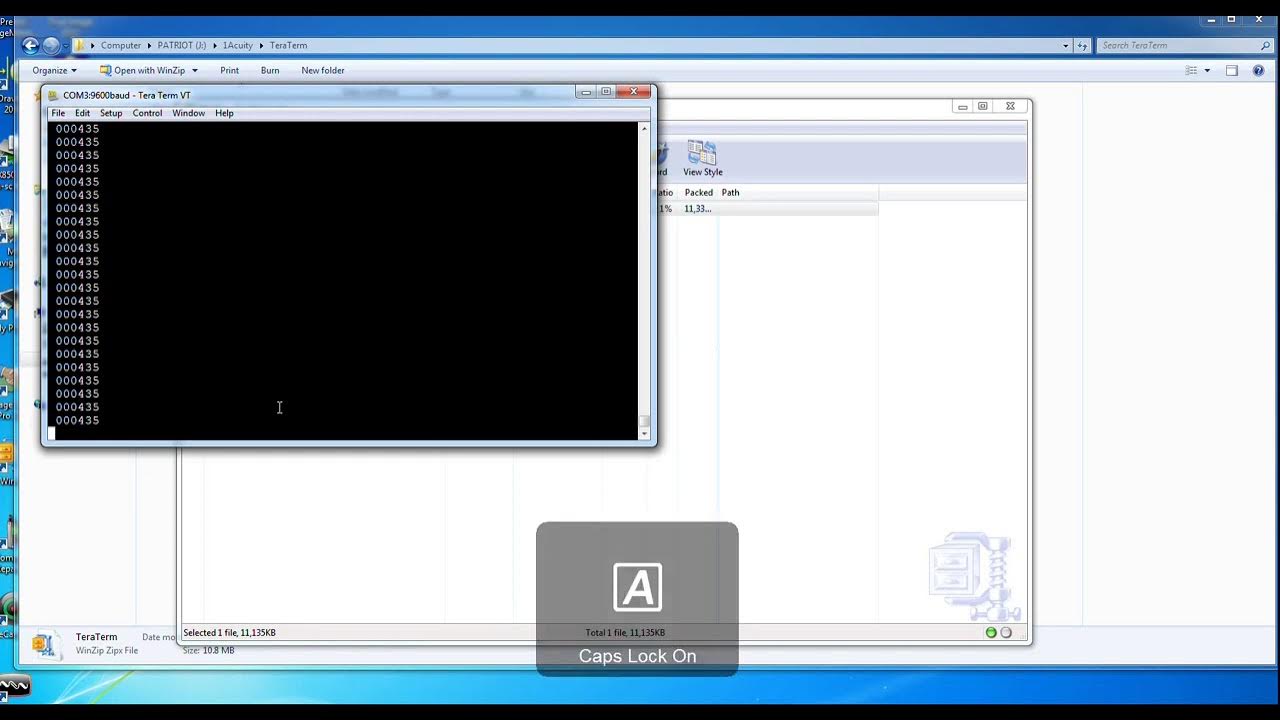Click the scroll up arrow in Tera Term
This screenshot has width=1280, height=720.
644,128
